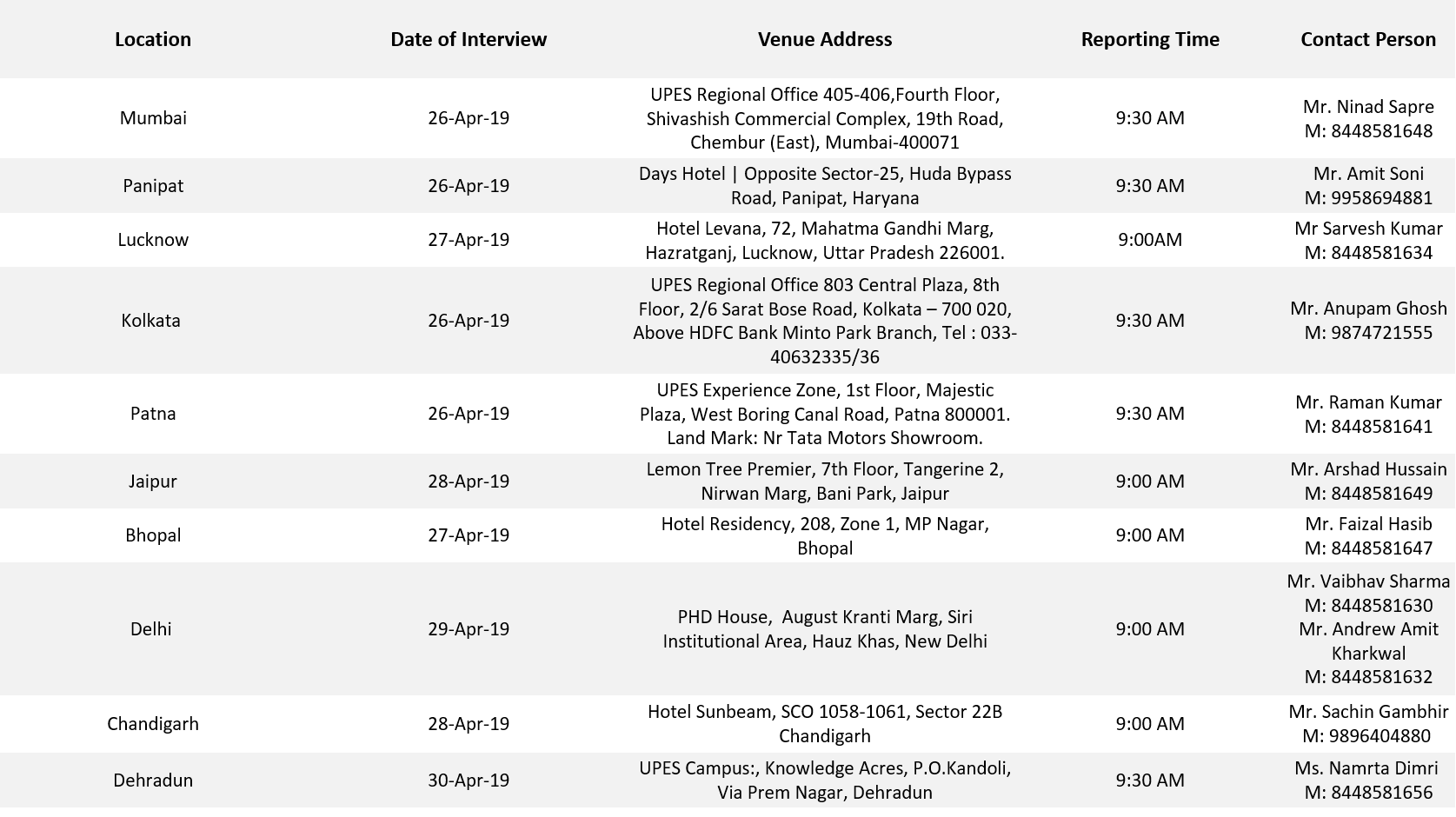Viewport: 1456px width, 817px height.
Task: Click the Lucknow interview date 27-Apr-19
Action: tap(469, 240)
